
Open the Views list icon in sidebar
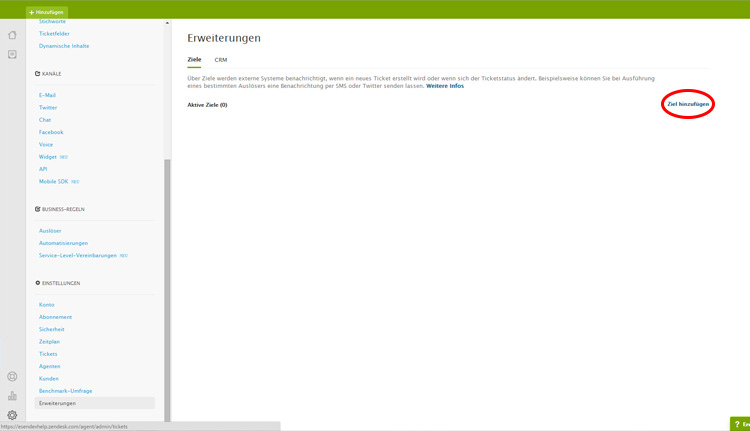click(12, 54)
